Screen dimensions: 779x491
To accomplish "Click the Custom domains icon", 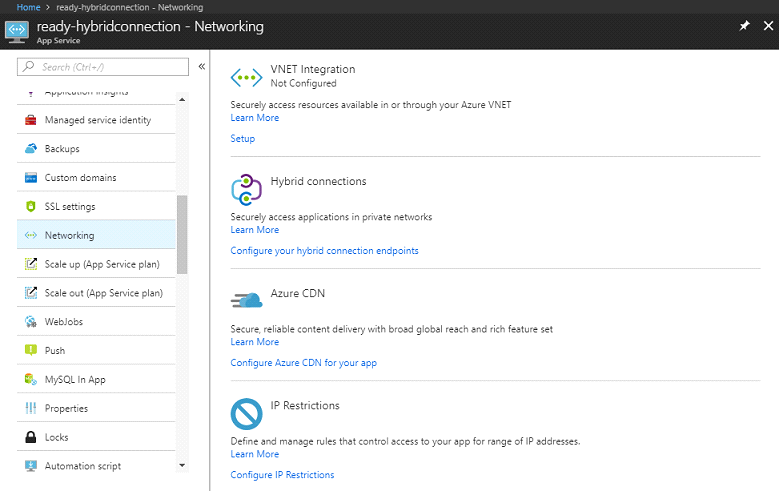I will tap(31, 177).
